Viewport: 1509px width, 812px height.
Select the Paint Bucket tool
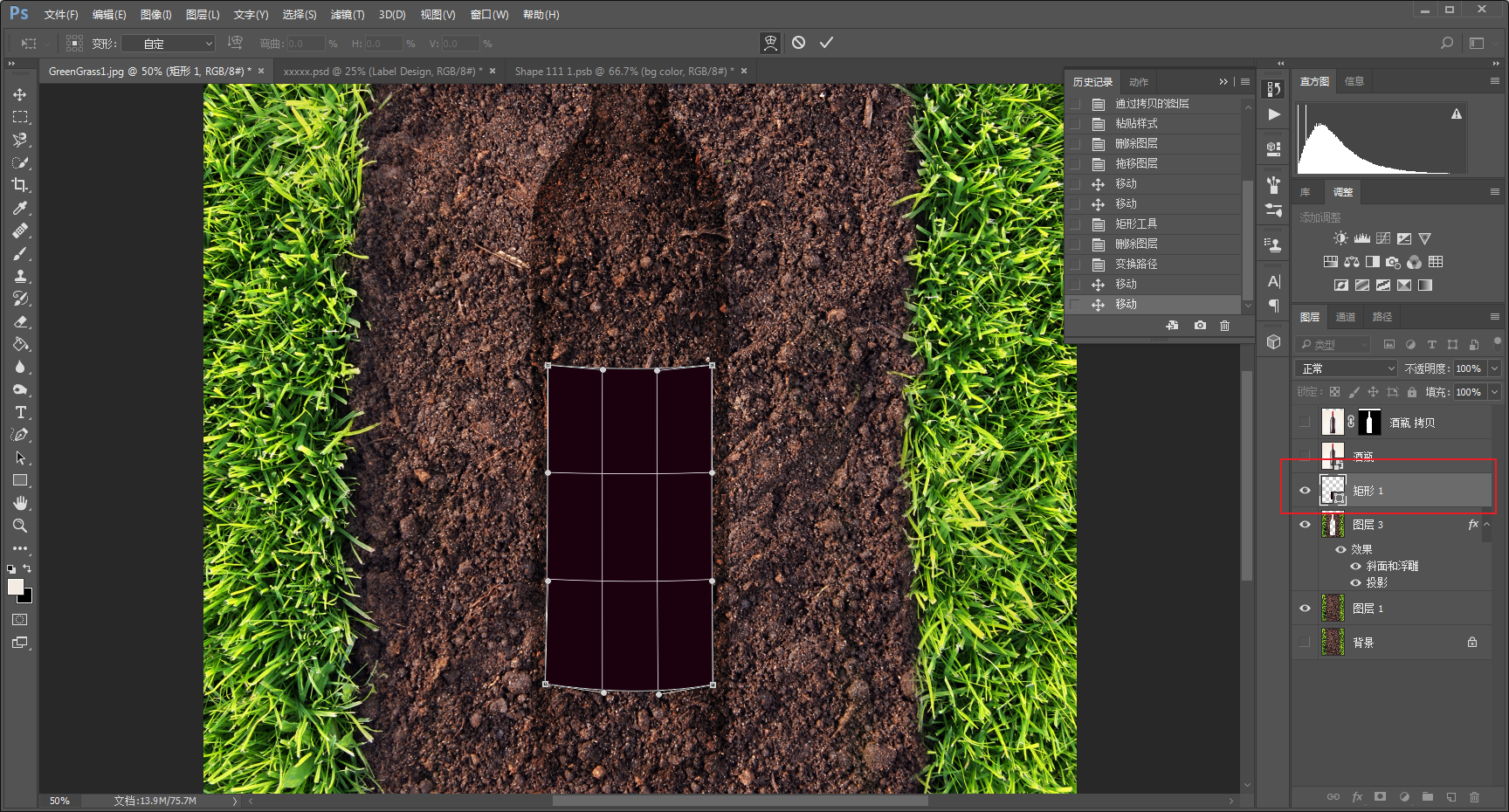(20, 344)
